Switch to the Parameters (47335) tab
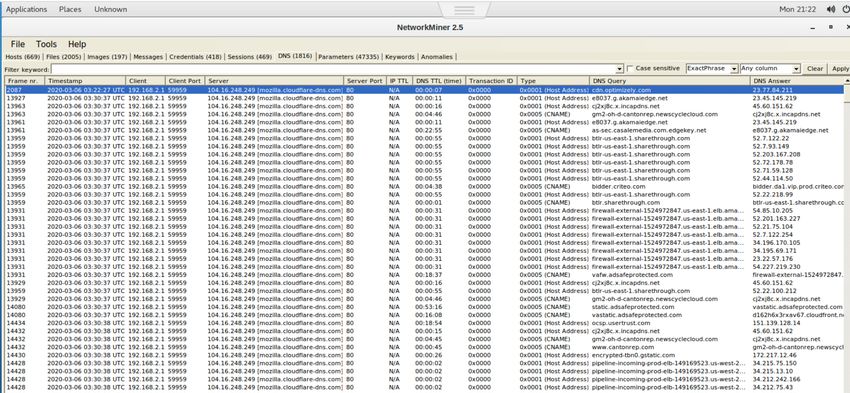The image size is (850, 393). 348,56
